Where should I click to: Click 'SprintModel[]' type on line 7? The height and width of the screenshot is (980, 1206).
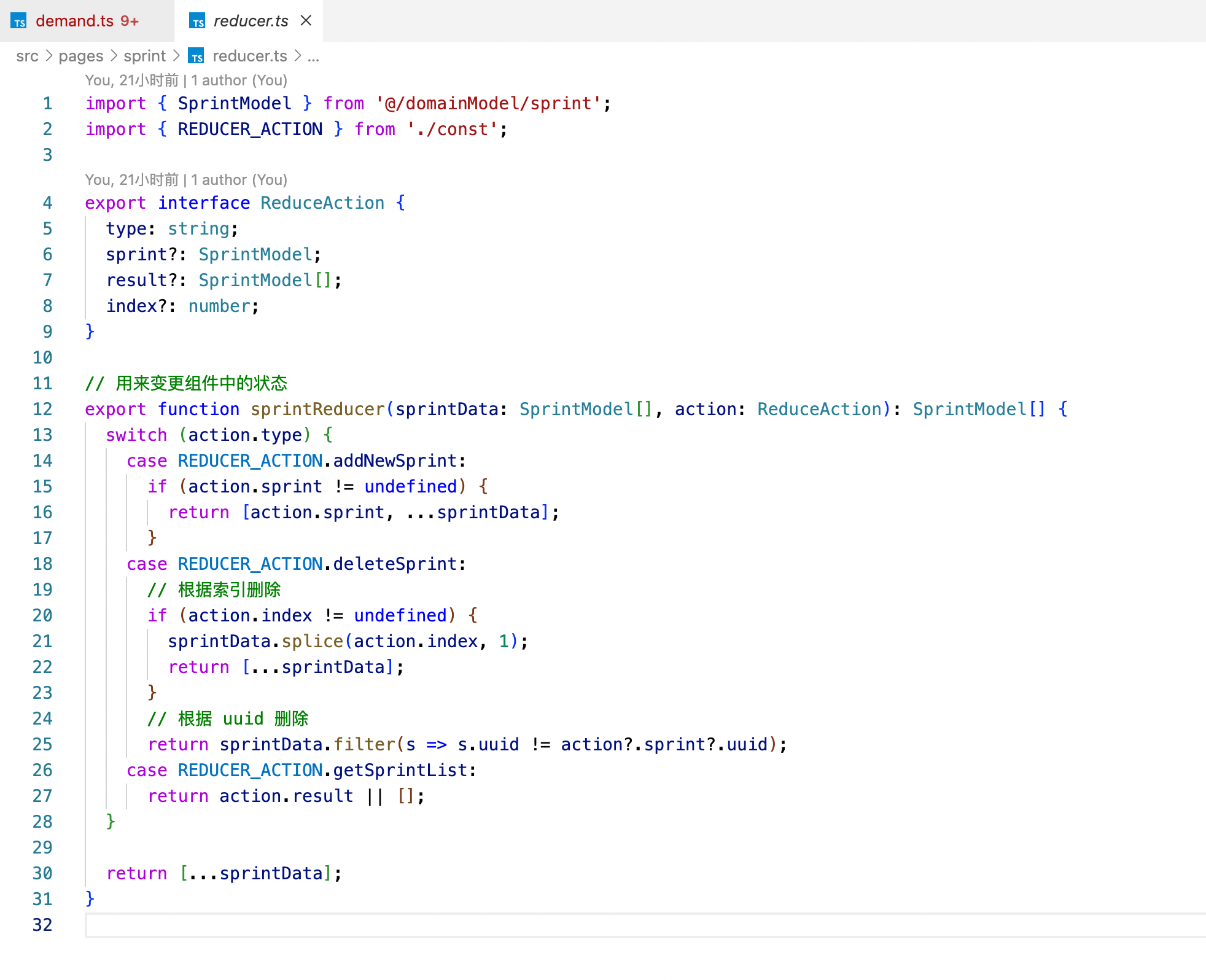pos(265,280)
